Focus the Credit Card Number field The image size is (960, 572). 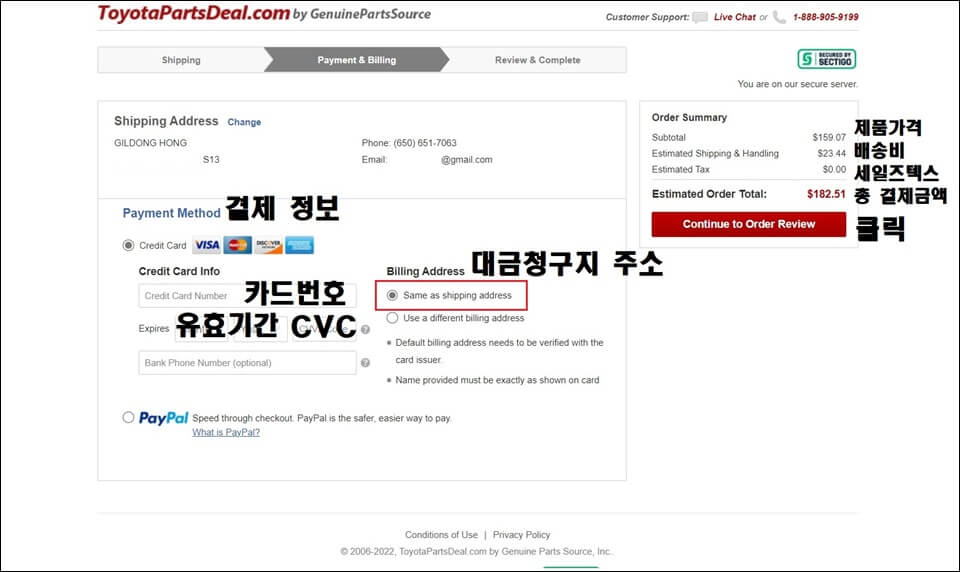pos(247,296)
